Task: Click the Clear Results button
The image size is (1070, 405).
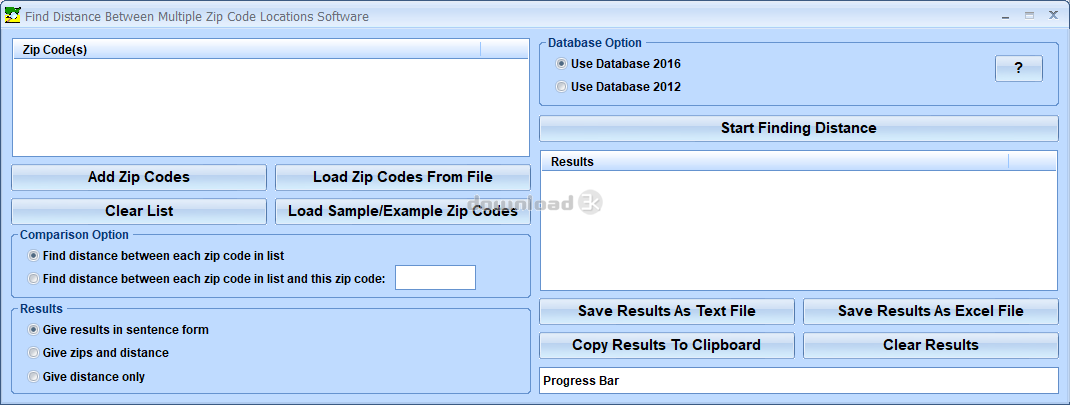Action: [931, 345]
